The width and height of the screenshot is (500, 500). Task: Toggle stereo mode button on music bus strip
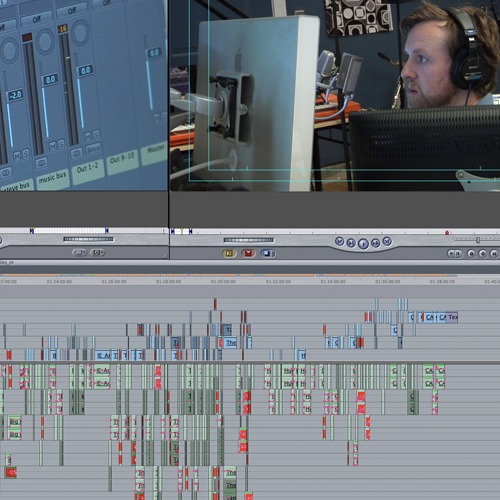[41, 163]
